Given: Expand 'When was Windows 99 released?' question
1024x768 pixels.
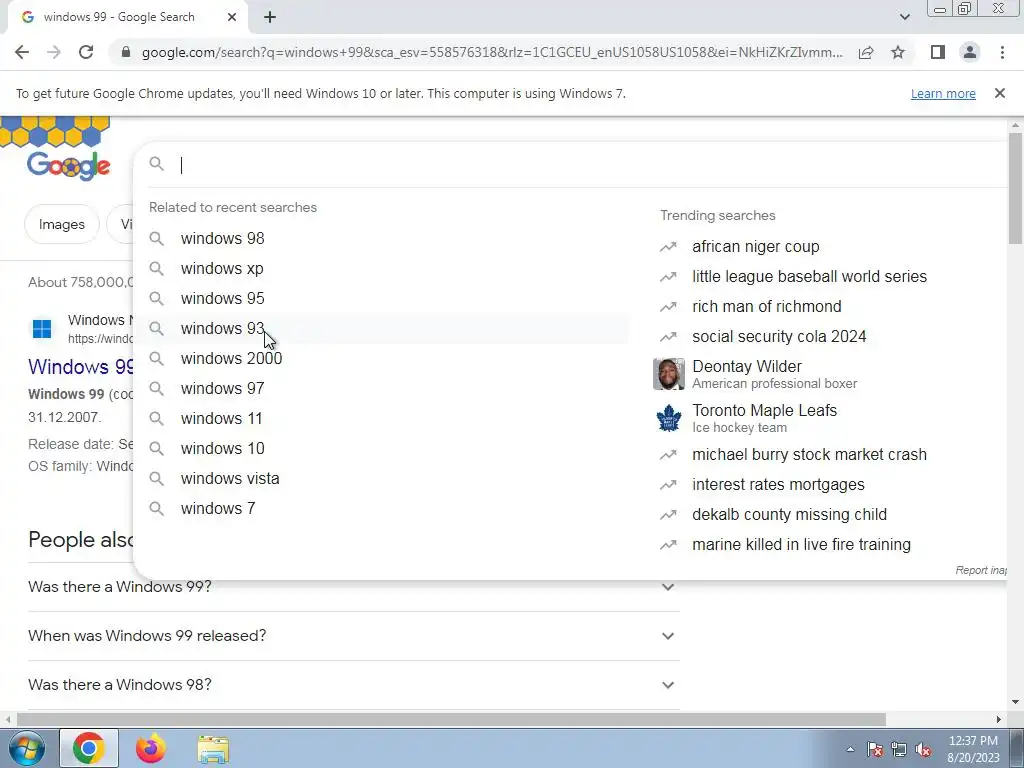Looking at the screenshot, I should pyautogui.click(x=353, y=635).
